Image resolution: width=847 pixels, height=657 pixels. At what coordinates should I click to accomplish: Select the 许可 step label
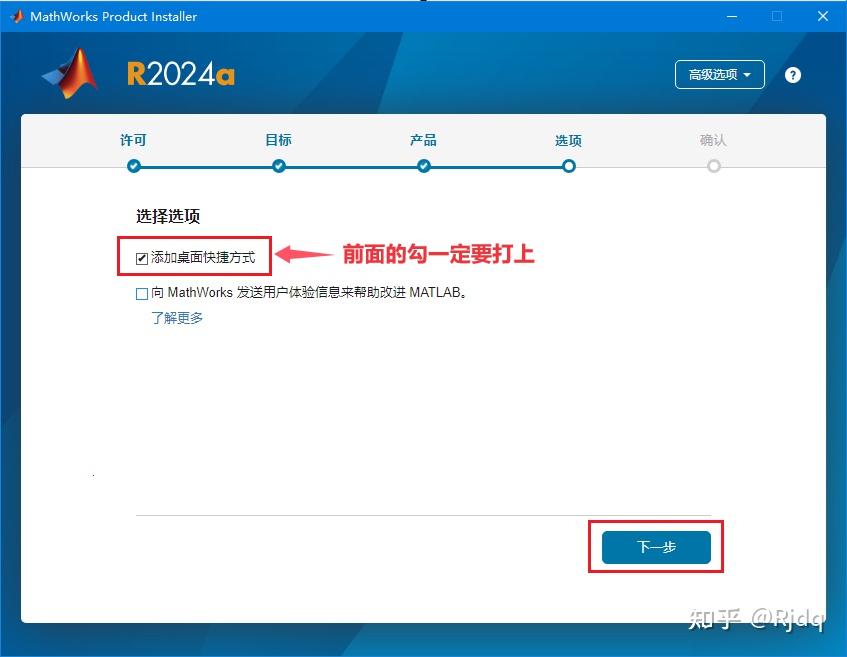[x=133, y=140]
